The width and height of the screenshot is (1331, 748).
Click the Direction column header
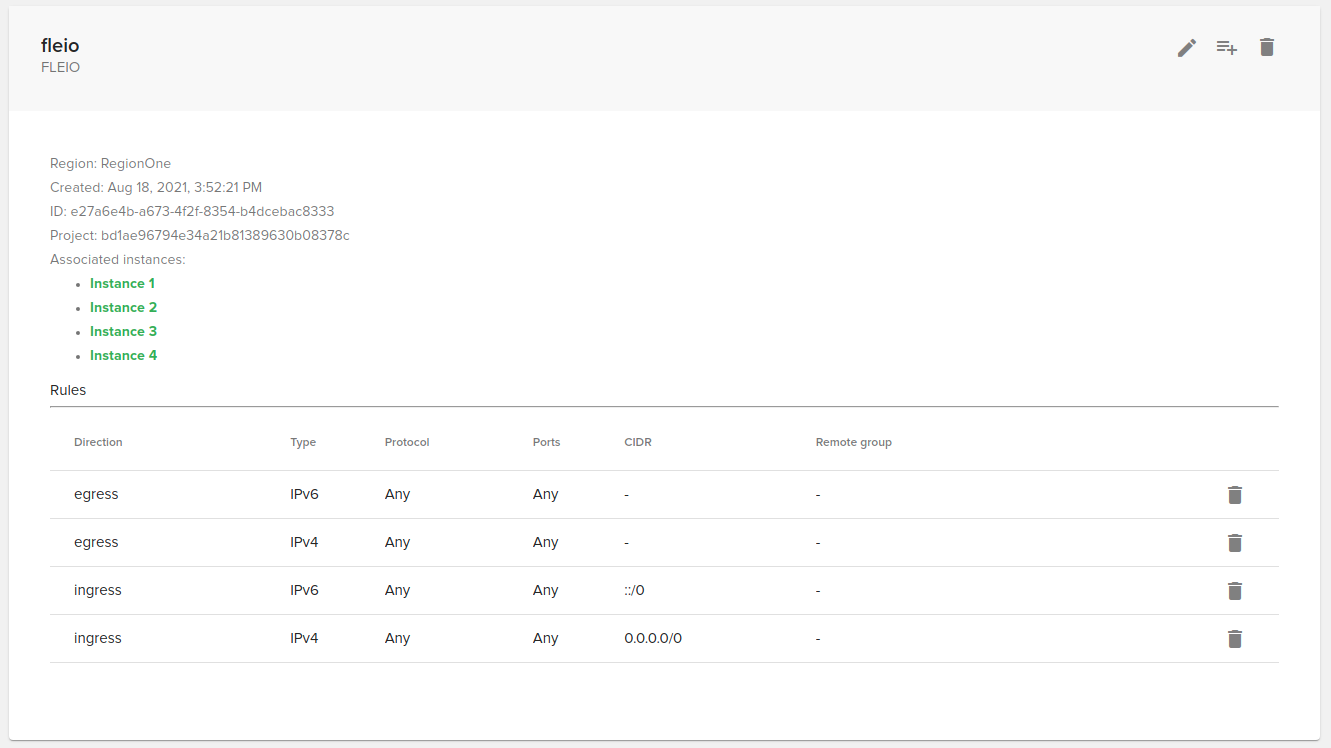click(97, 442)
